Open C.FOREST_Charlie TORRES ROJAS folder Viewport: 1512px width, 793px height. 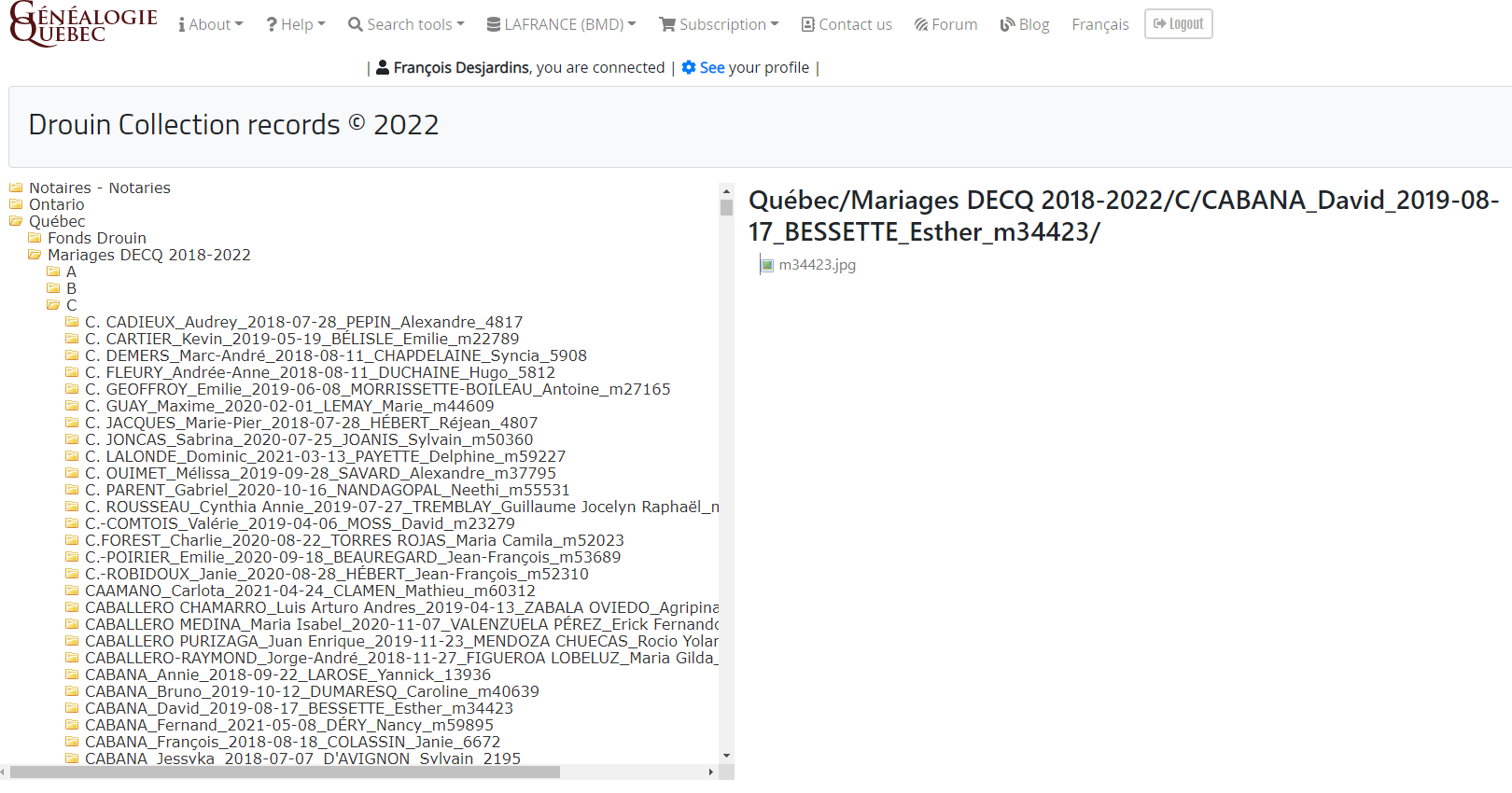tap(355, 540)
